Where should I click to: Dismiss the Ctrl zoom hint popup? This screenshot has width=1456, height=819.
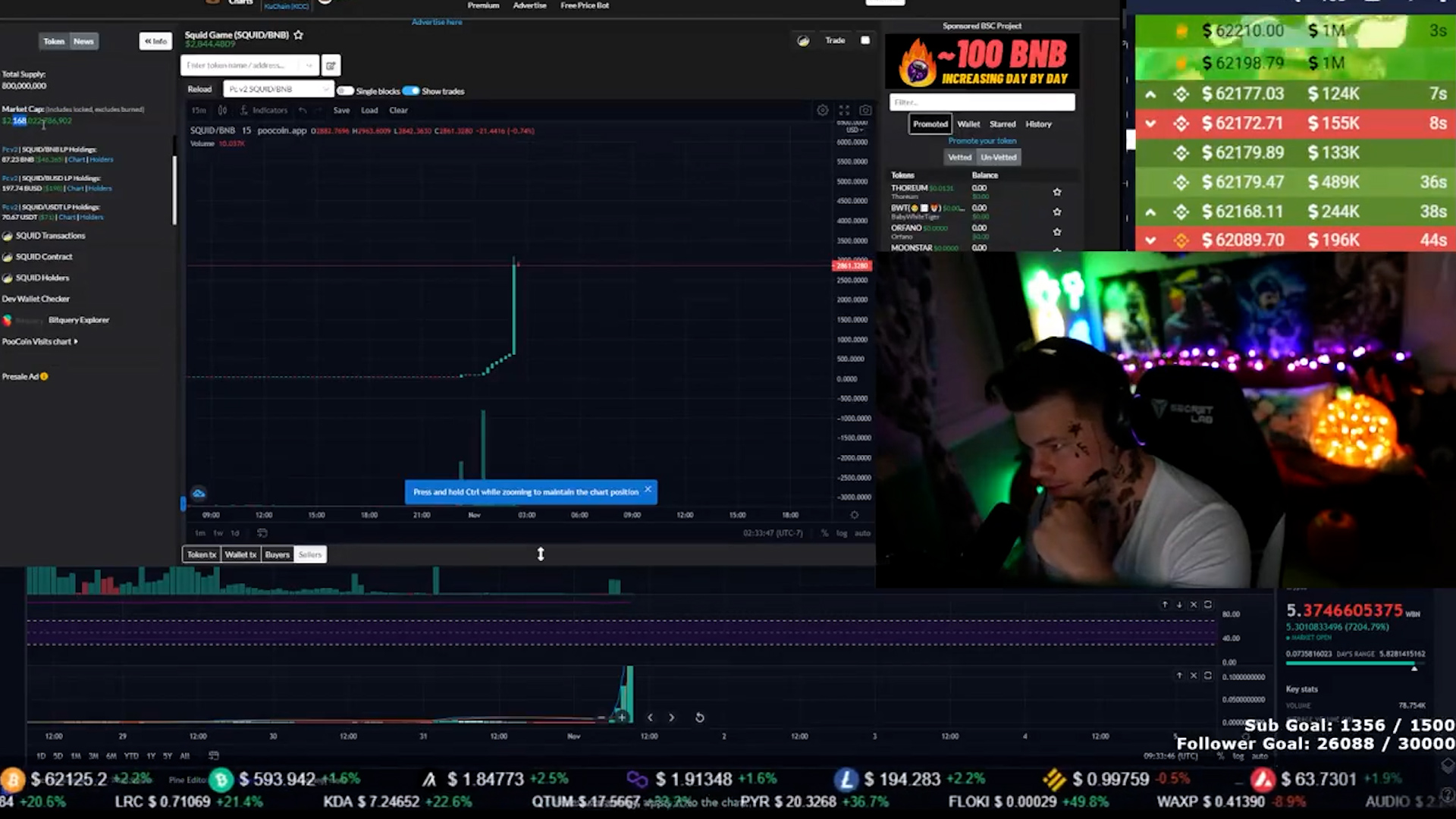click(x=648, y=489)
